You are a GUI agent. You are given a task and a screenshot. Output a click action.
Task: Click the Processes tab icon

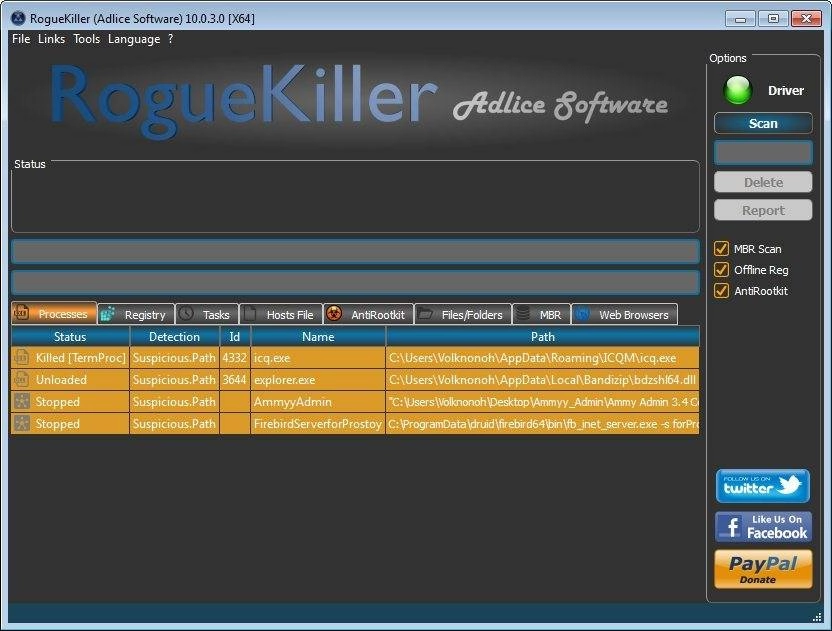(21, 313)
